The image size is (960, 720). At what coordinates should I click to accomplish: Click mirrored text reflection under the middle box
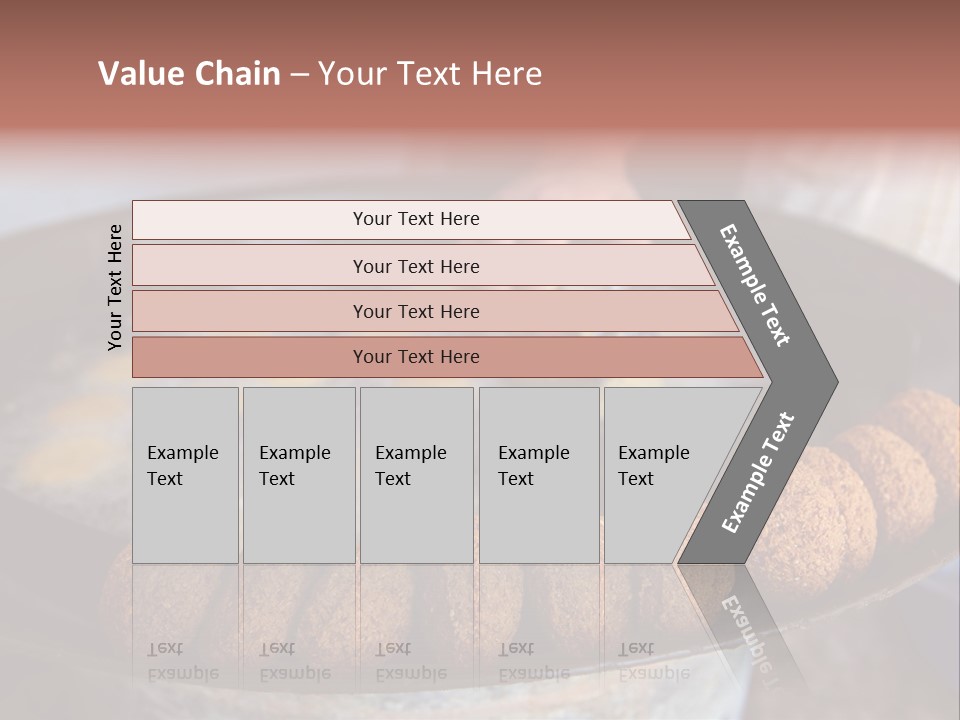(x=410, y=660)
